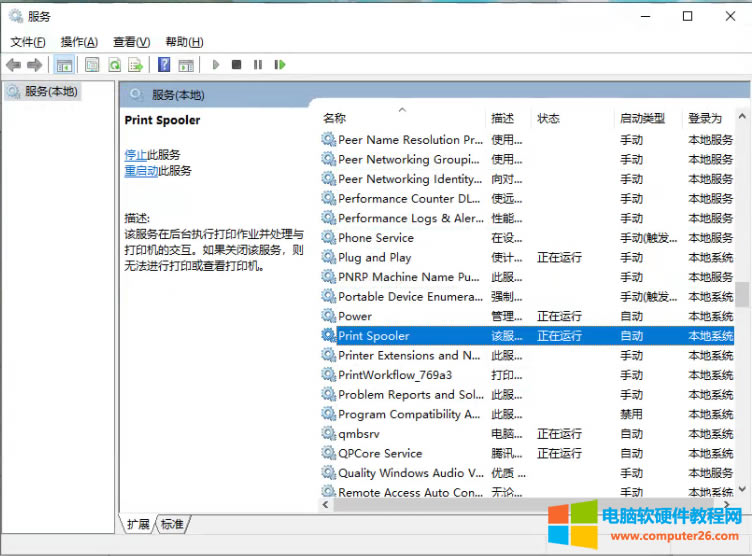
Task: Click the Restart Service icon
Action: [x=280, y=64]
